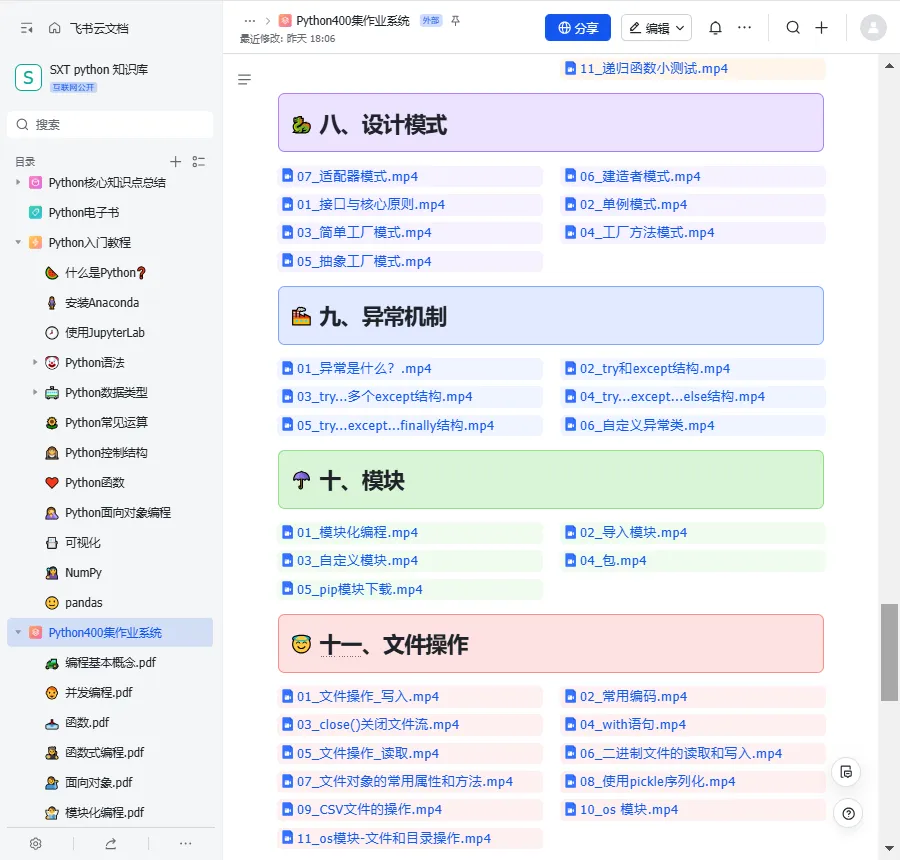Click the share arrow icon in sidebar footer
The height and width of the screenshot is (860, 900).
point(111,843)
